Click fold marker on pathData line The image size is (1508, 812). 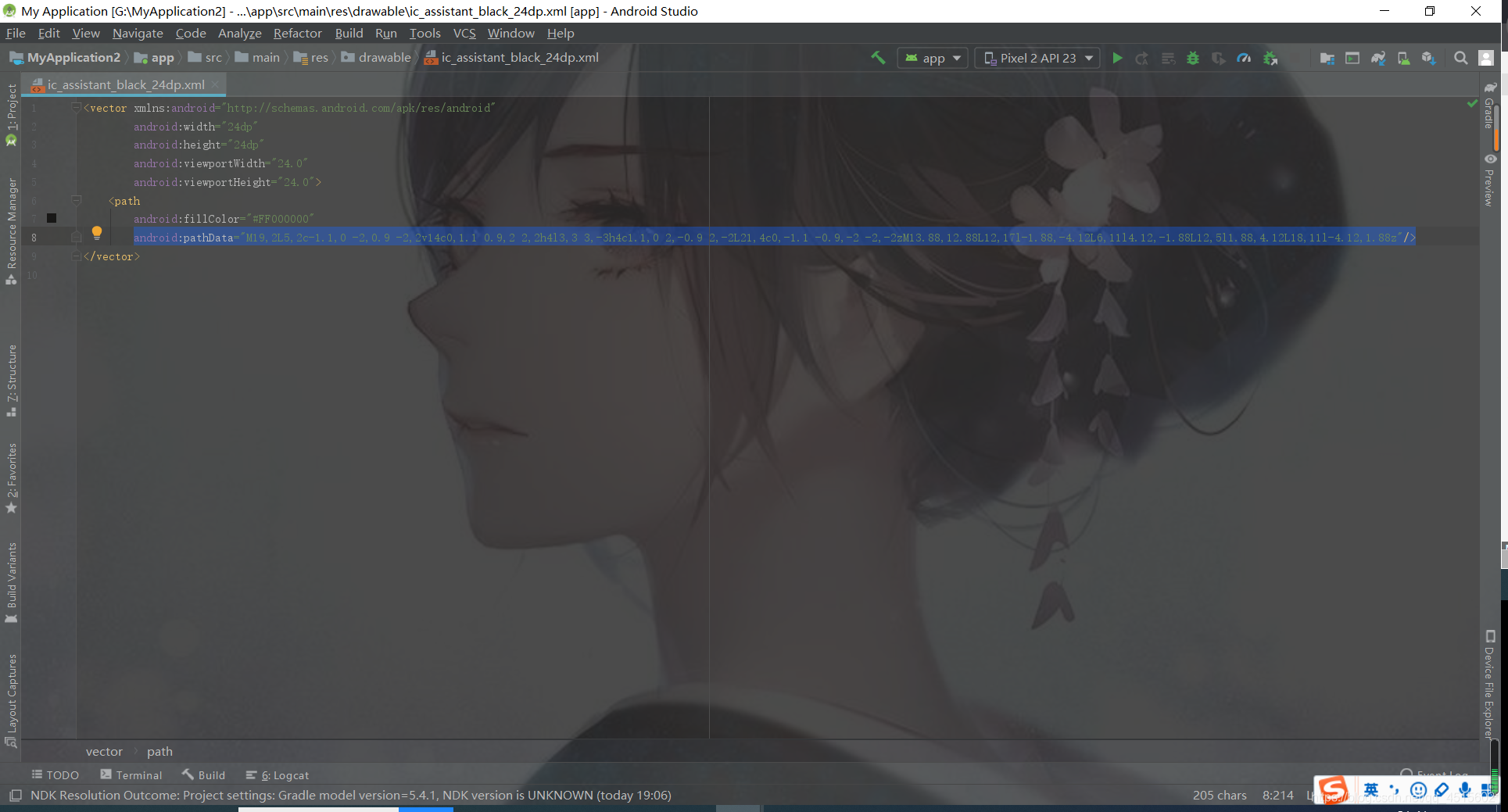[76, 237]
